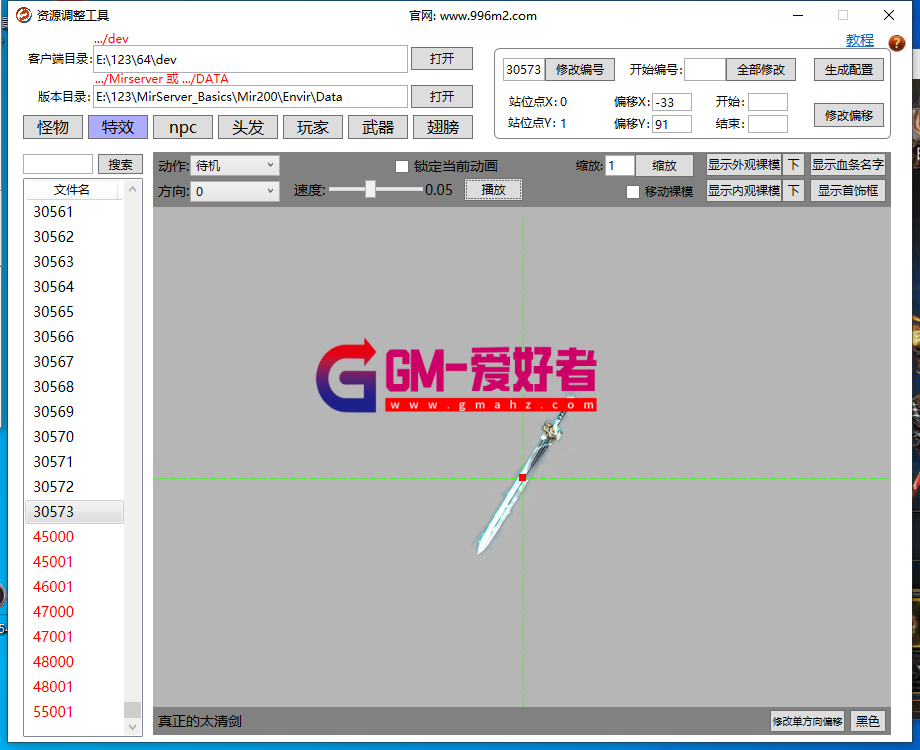Image resolution: width=920 pixels, height=750 pixels.
Task: Click the 结束 input field
Action: (768, 124)
